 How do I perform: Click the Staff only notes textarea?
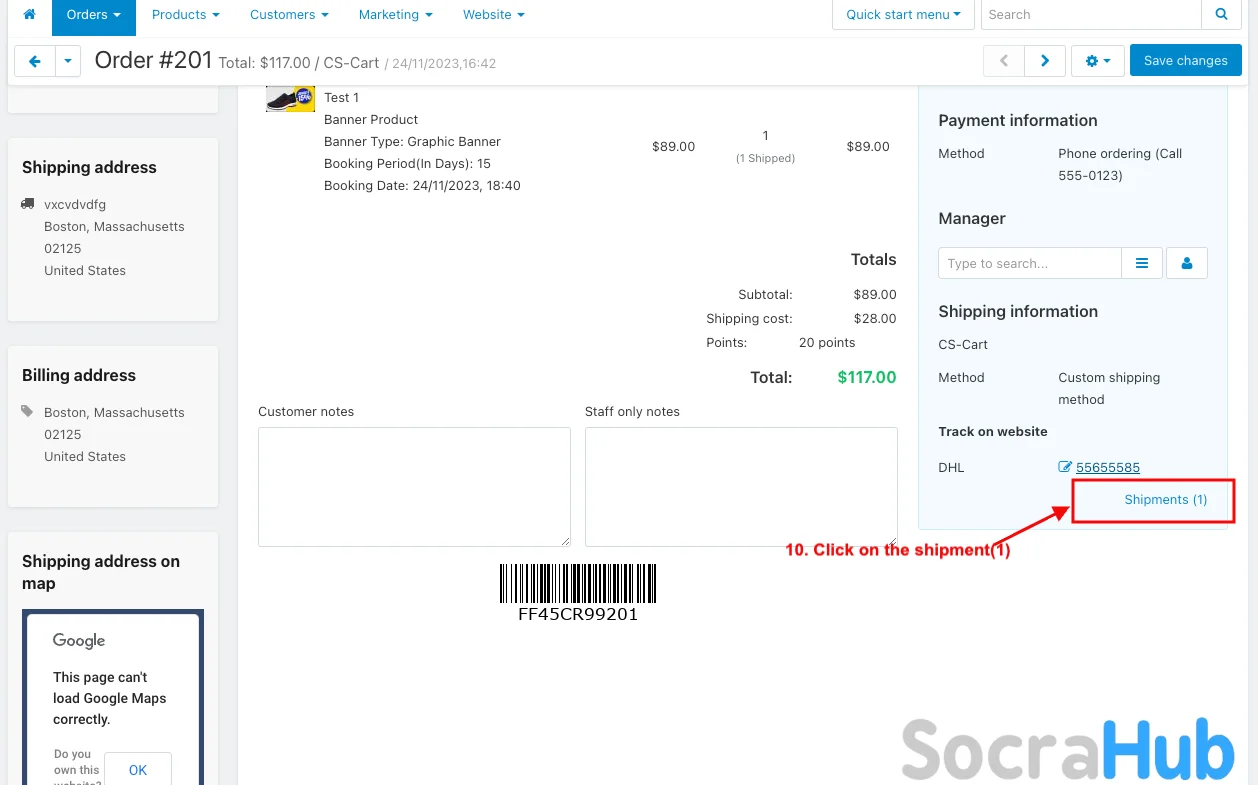(740, 486)
